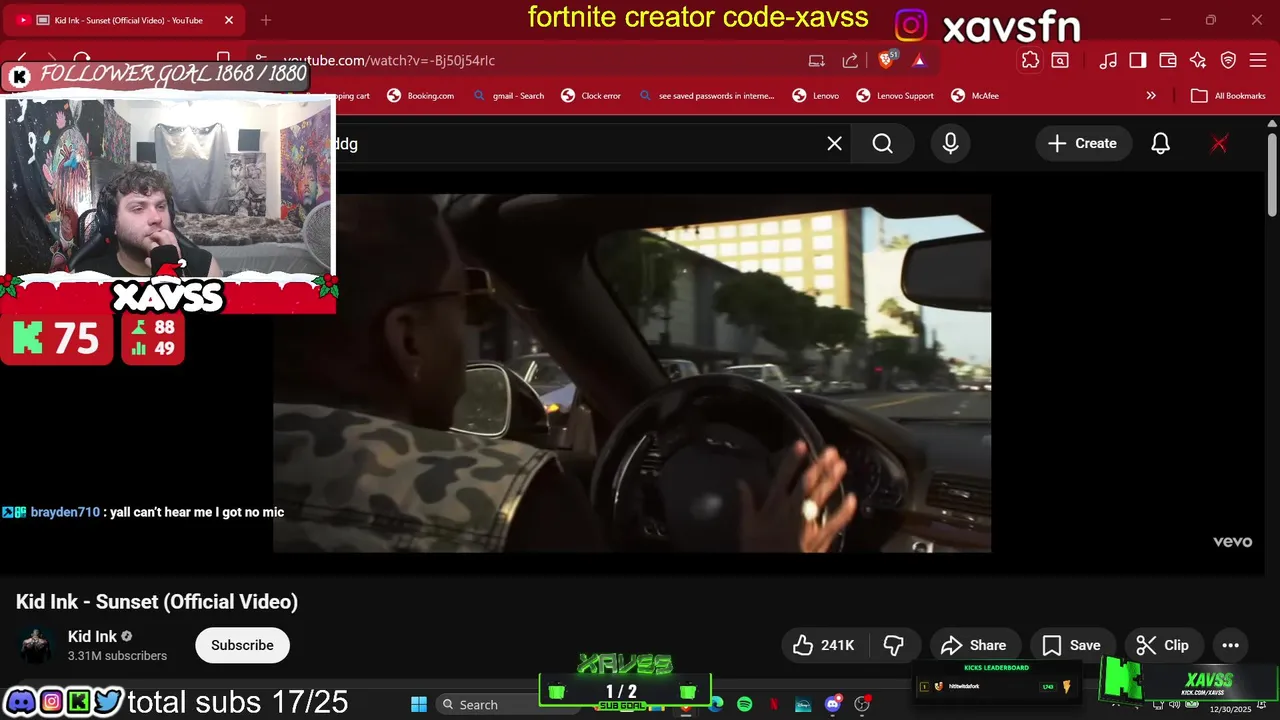Close the Kid Ink Sunset browser tab
The image size is (1280, 720).
click(x=229, y=20)
